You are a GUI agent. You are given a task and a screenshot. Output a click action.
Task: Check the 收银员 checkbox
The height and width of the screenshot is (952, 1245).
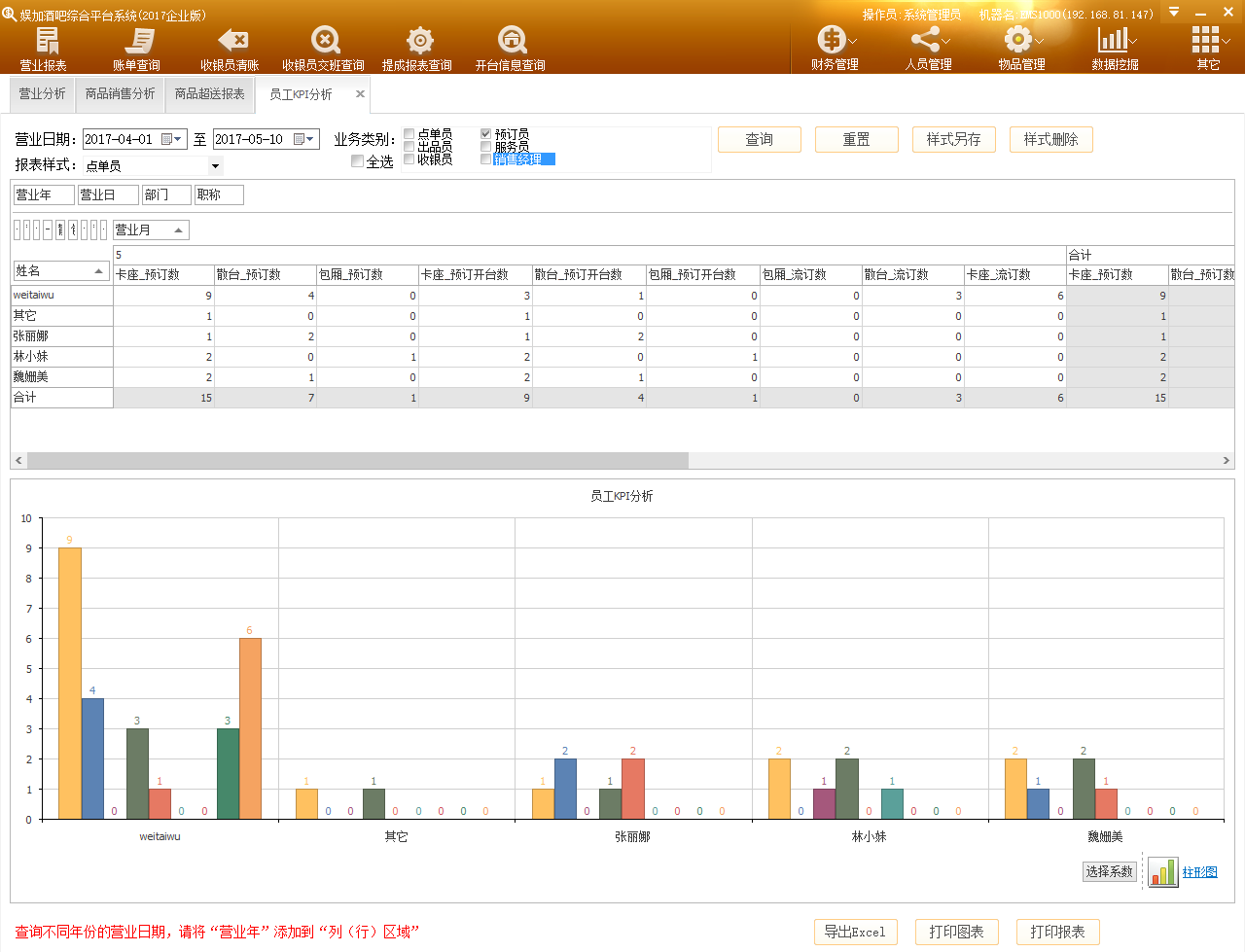pos(409,159)
